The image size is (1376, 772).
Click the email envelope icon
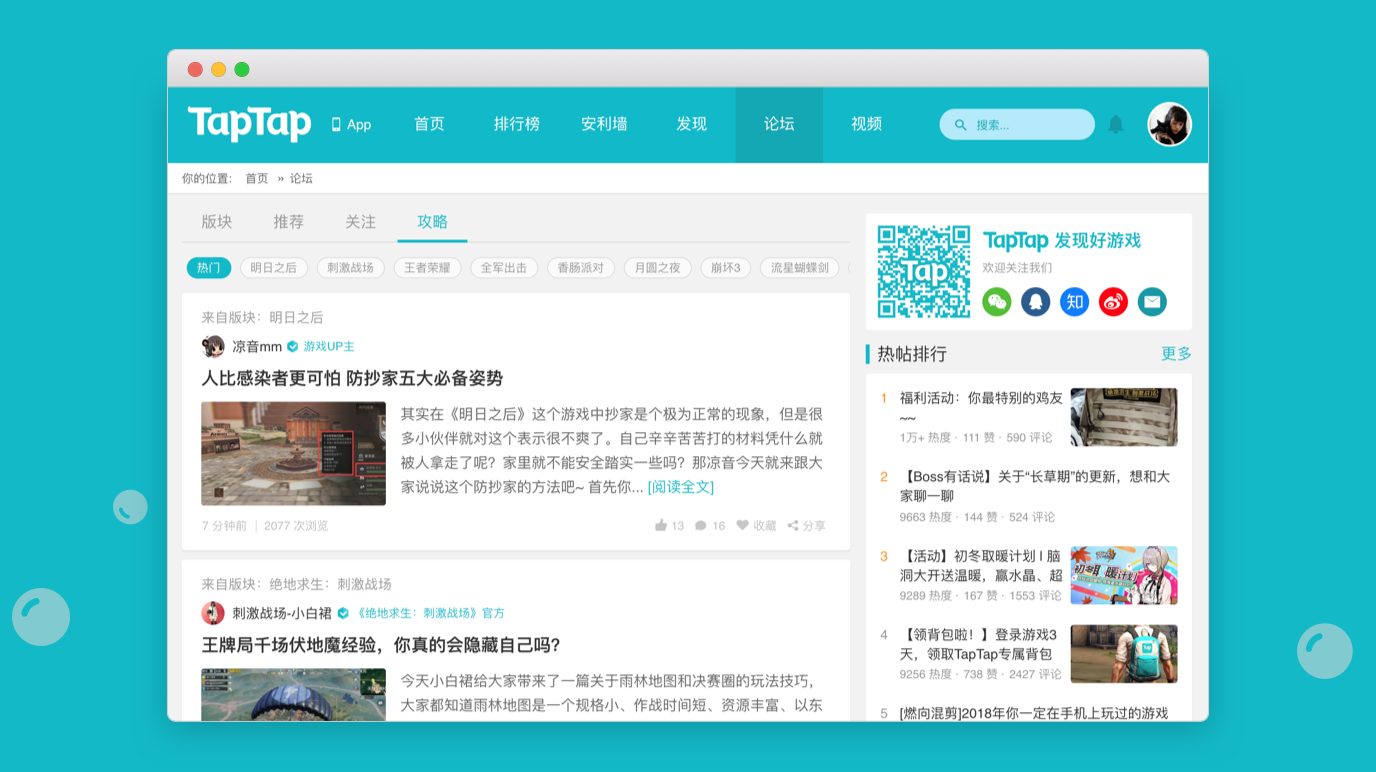point(1152,302)
